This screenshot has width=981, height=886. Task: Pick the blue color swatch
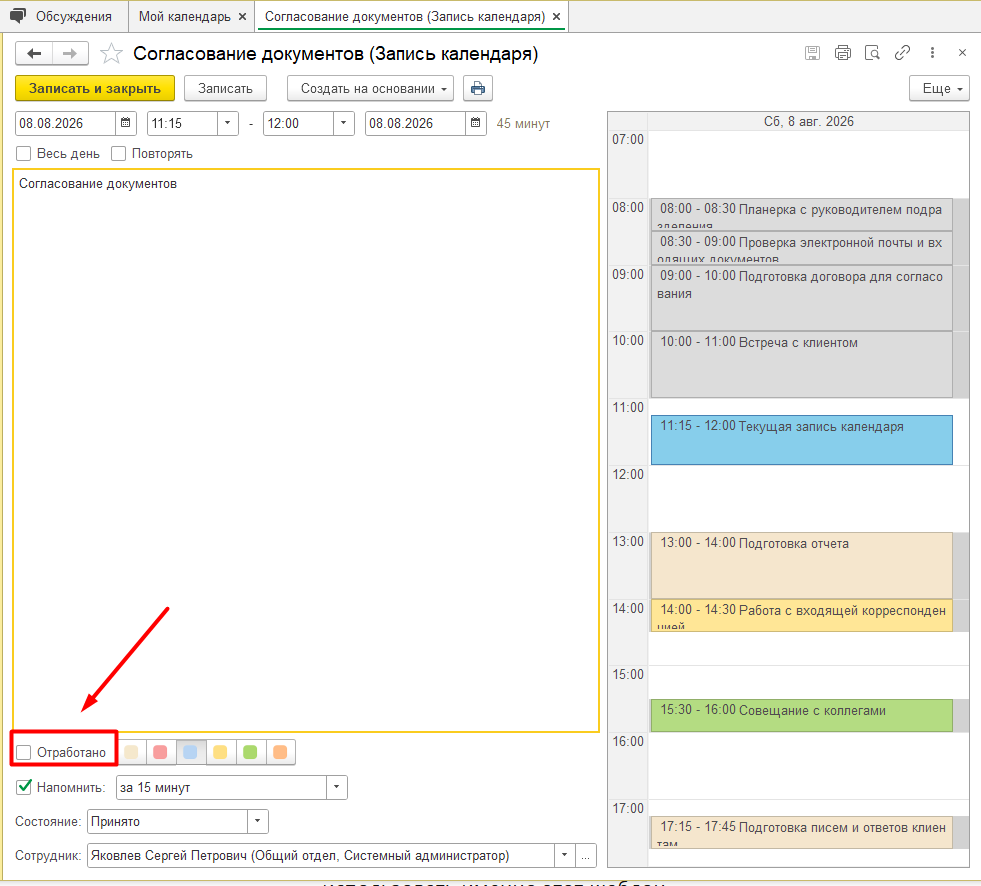click(x=190, y=752)
